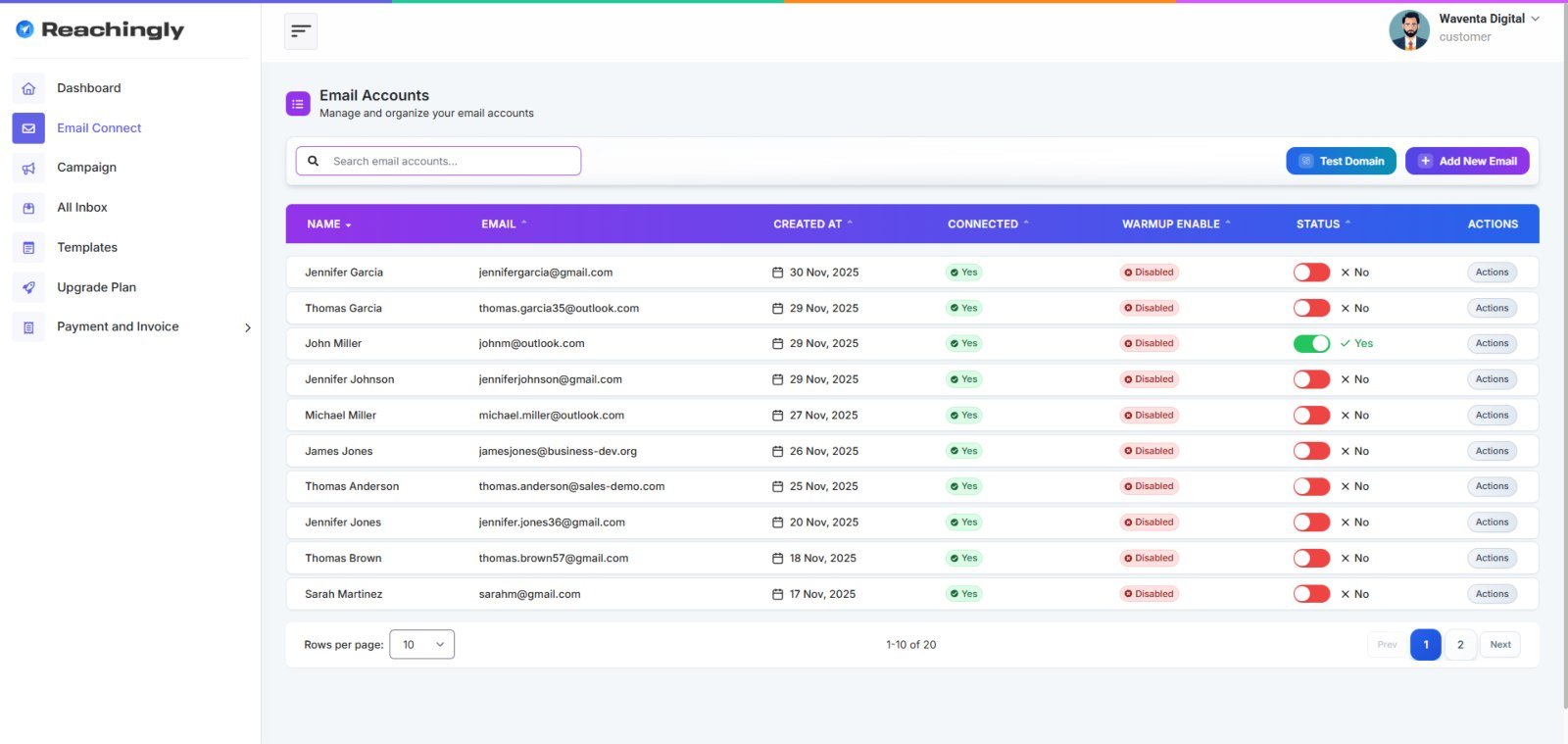
Task: Open the Waventa Digital account dropdown chevron
Action: [1535, 19]
